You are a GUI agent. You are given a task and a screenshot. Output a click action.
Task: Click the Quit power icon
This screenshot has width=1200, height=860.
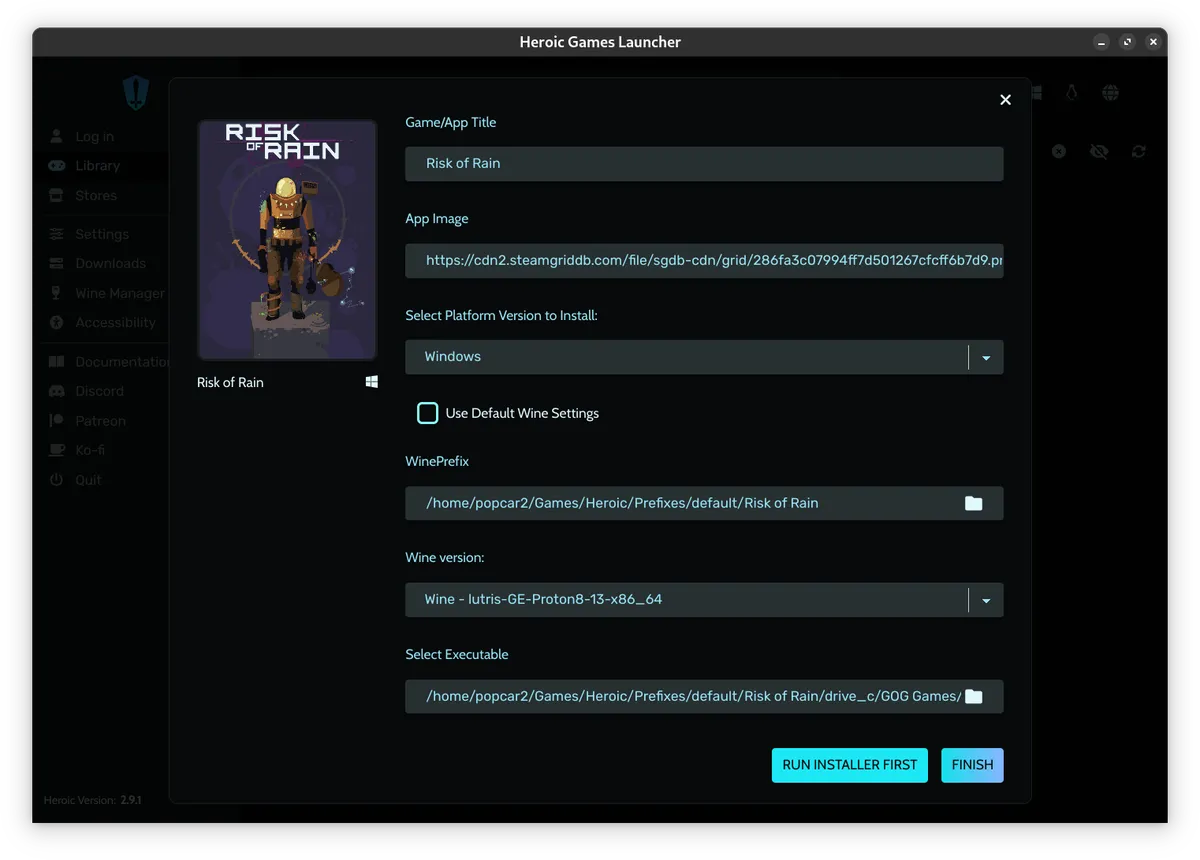56,480
